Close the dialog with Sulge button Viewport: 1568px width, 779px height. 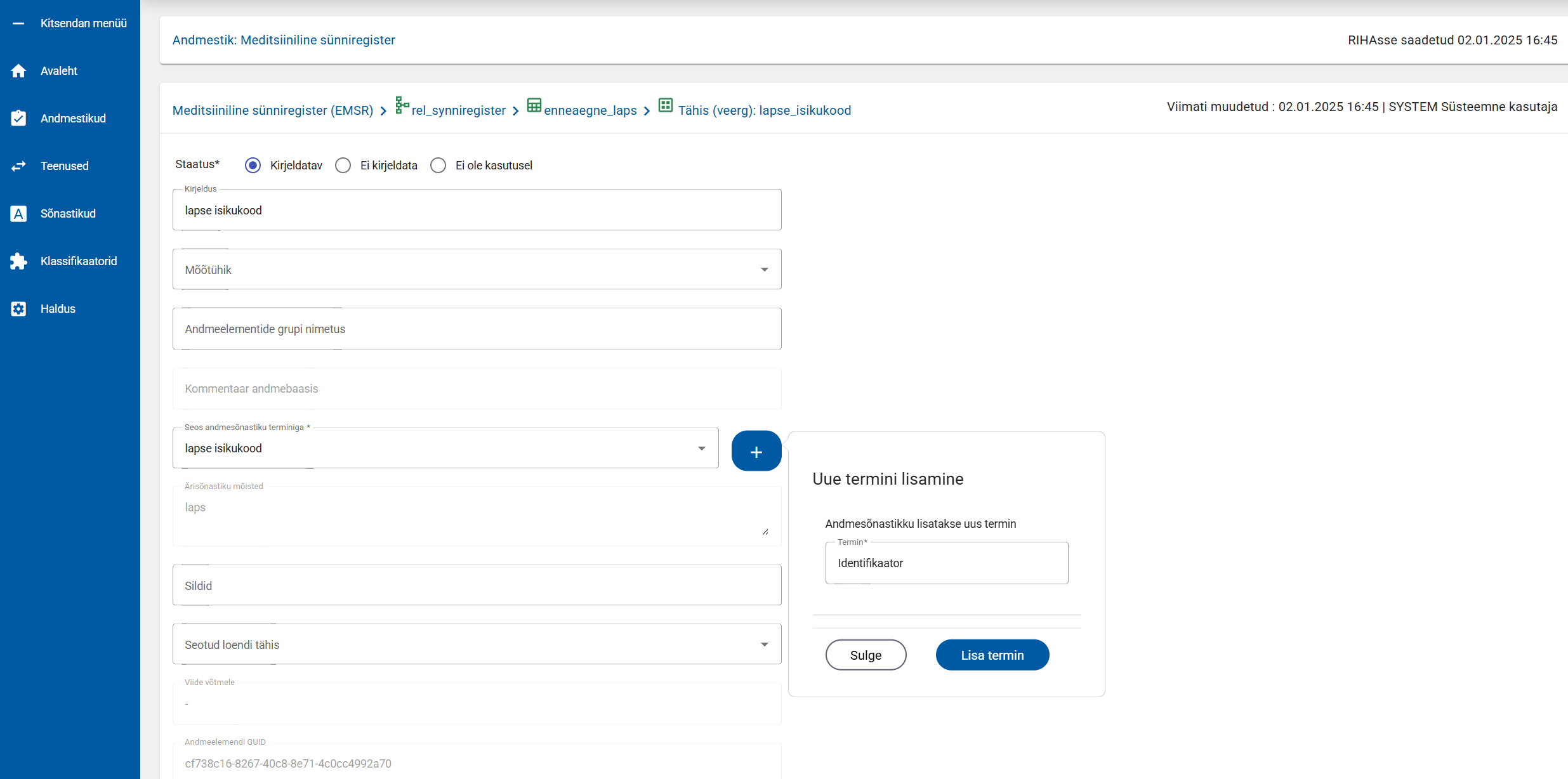coord(866,655)
